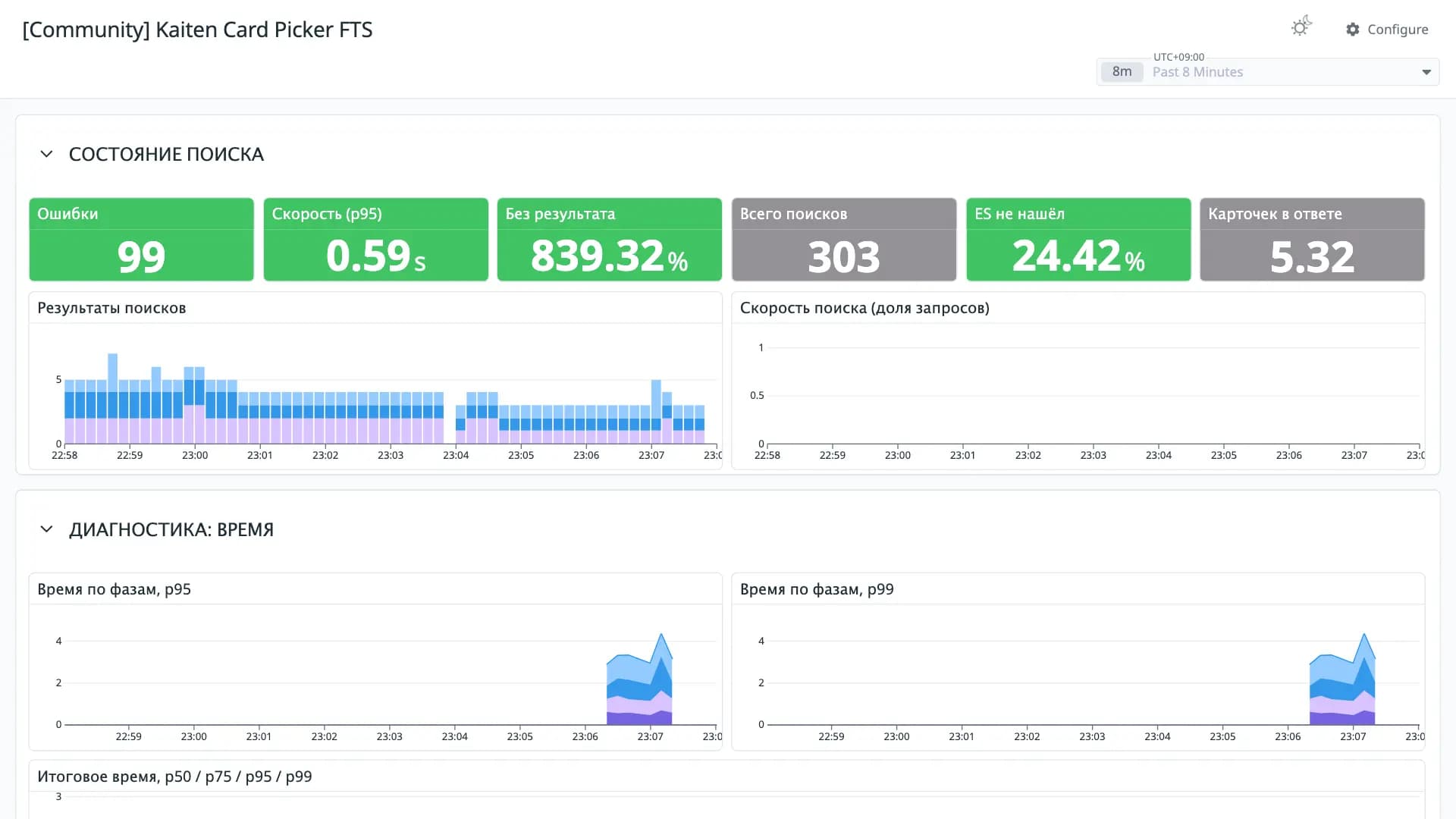Select the Всего поисков 303 tile

click(844, 240)
